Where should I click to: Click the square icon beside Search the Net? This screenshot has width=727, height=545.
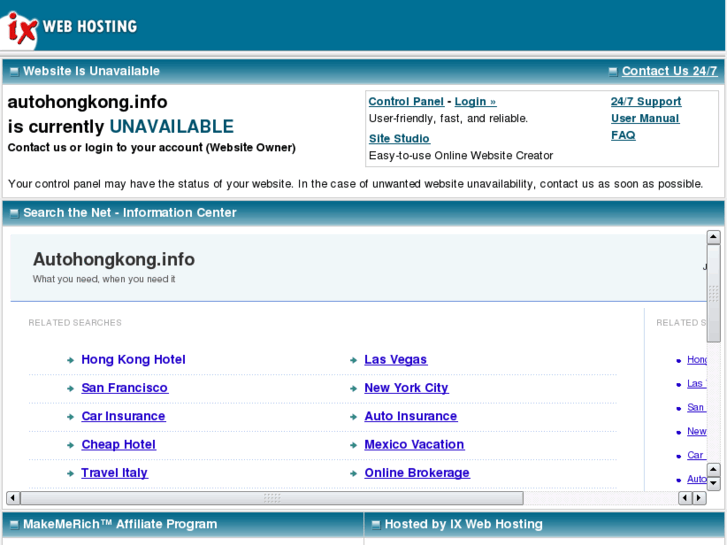pos(14,213)
